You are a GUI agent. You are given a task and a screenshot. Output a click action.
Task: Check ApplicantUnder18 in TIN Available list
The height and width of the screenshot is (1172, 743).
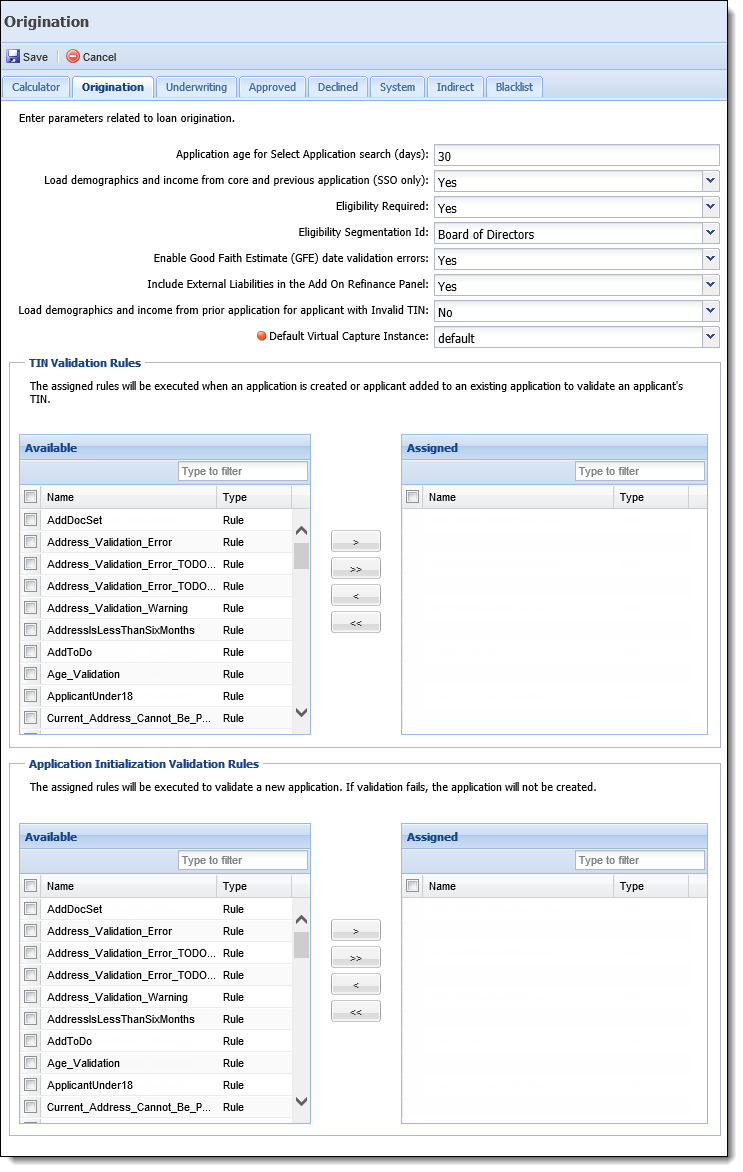31,696
